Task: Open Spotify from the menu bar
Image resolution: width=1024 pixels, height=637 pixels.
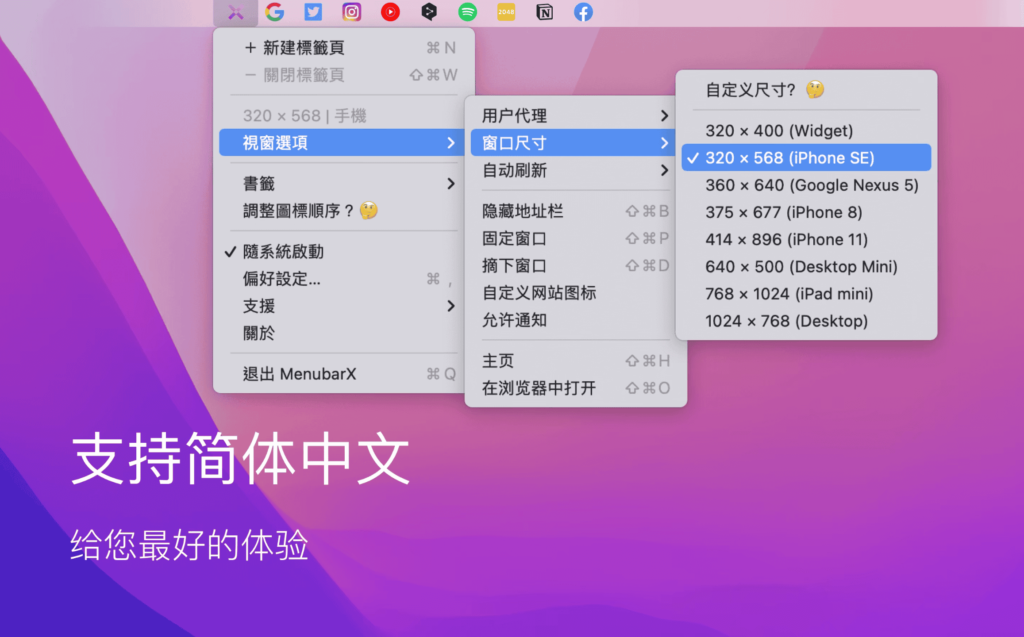Action: (x=466, y=12)
